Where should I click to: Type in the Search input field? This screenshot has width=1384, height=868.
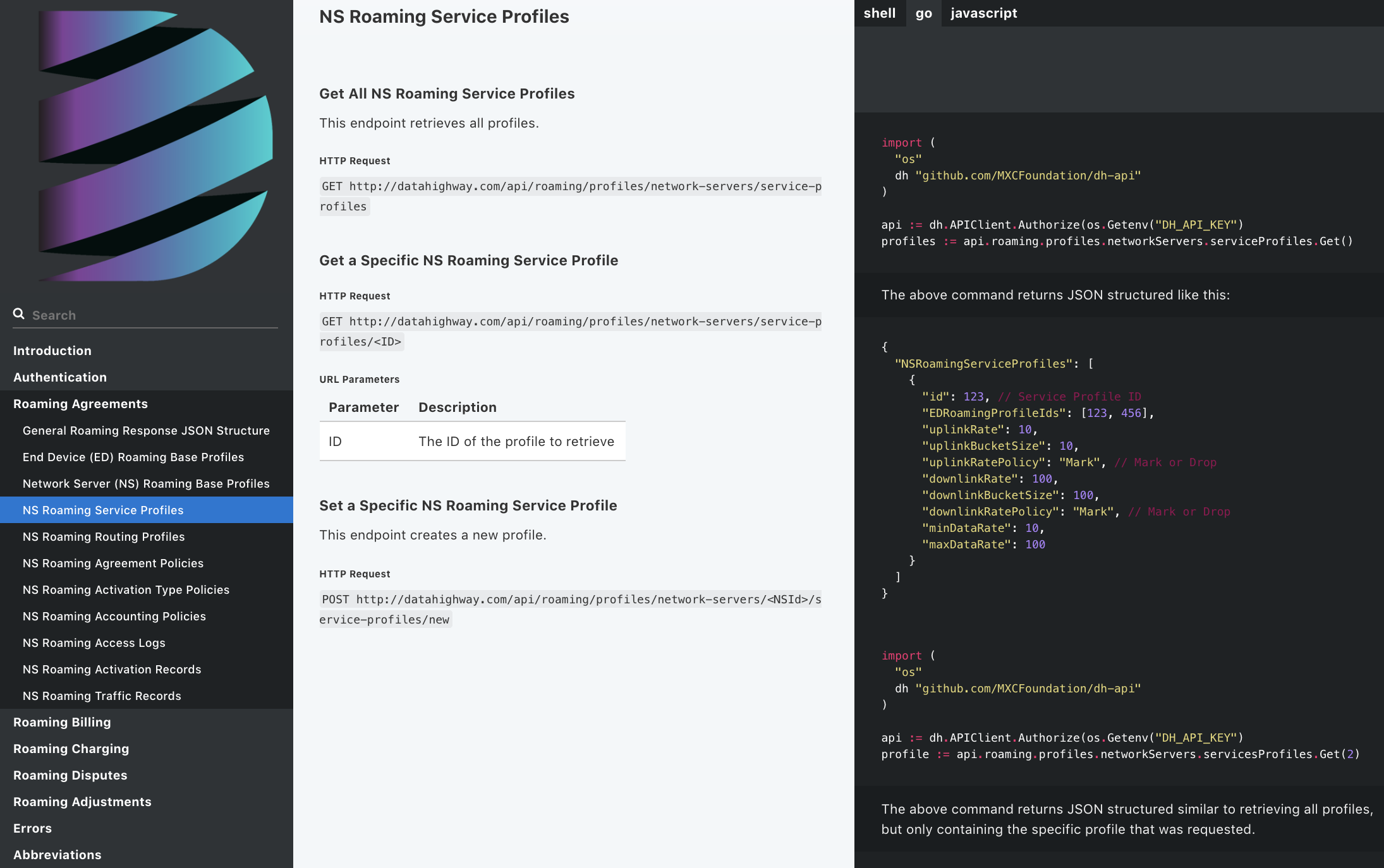click(x=152, y=315)
